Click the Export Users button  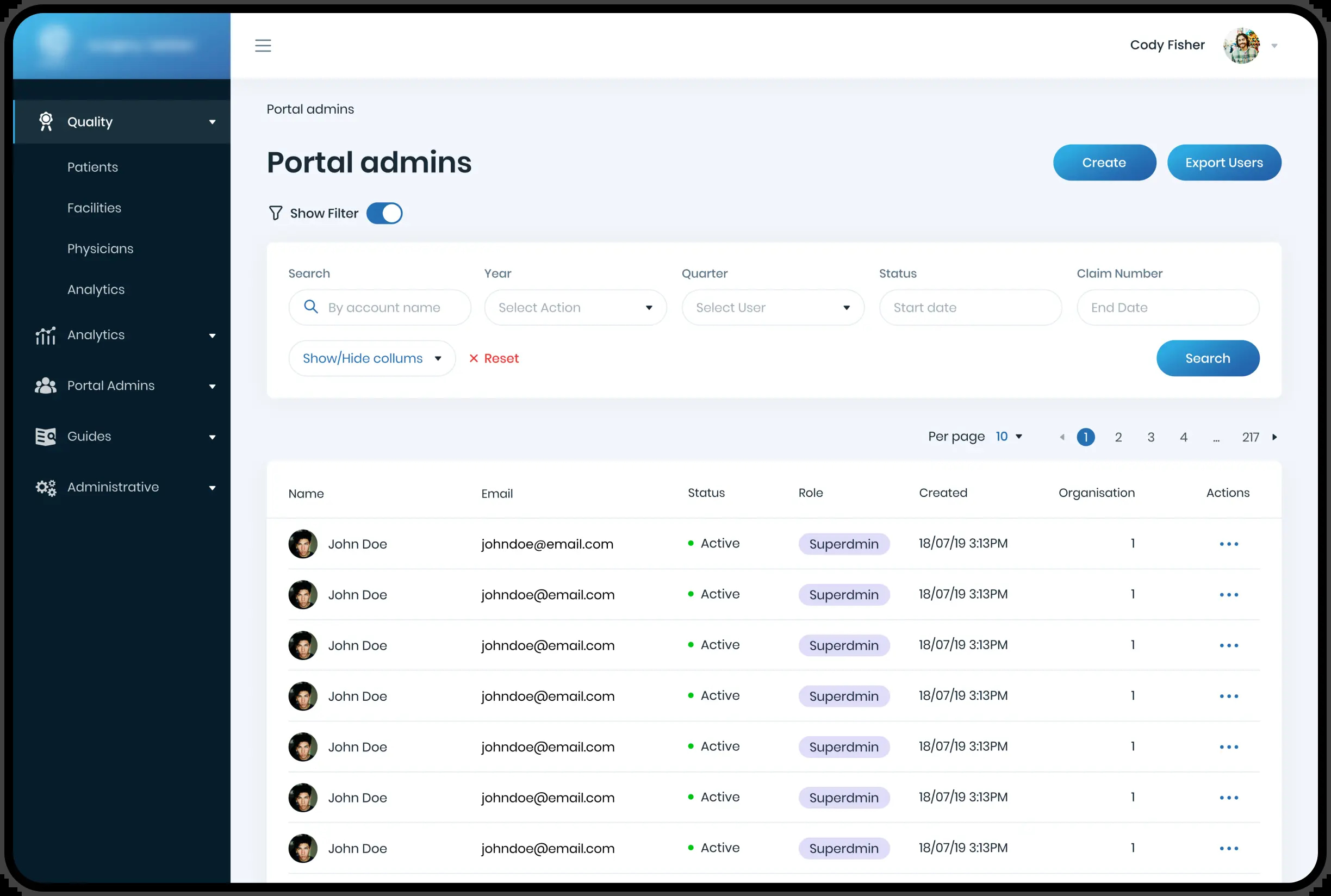[1224, 162]
